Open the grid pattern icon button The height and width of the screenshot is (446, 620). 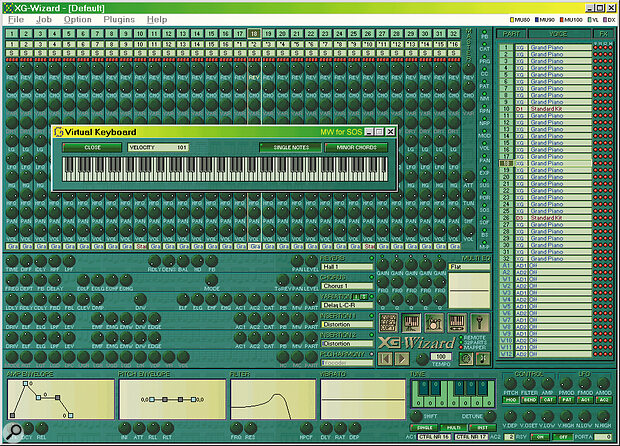[388, 323]
